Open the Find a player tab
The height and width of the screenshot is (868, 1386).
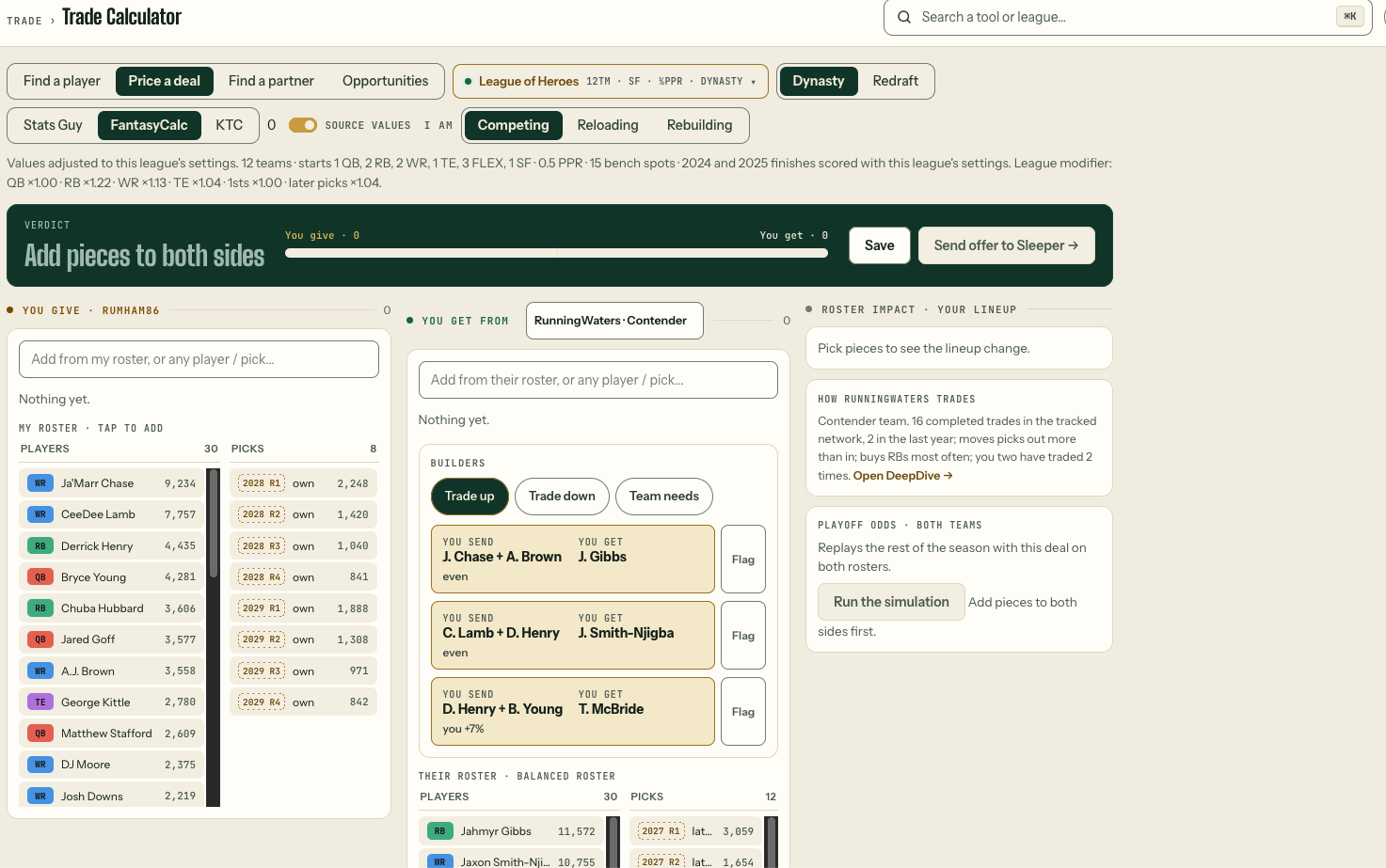[x=62, y=81]
